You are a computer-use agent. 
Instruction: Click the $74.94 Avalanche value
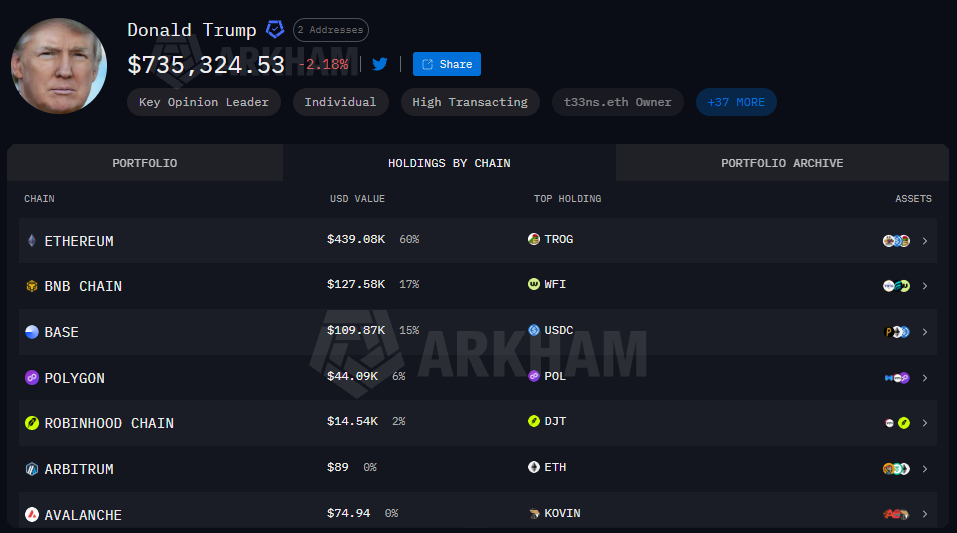coord(348,513)
